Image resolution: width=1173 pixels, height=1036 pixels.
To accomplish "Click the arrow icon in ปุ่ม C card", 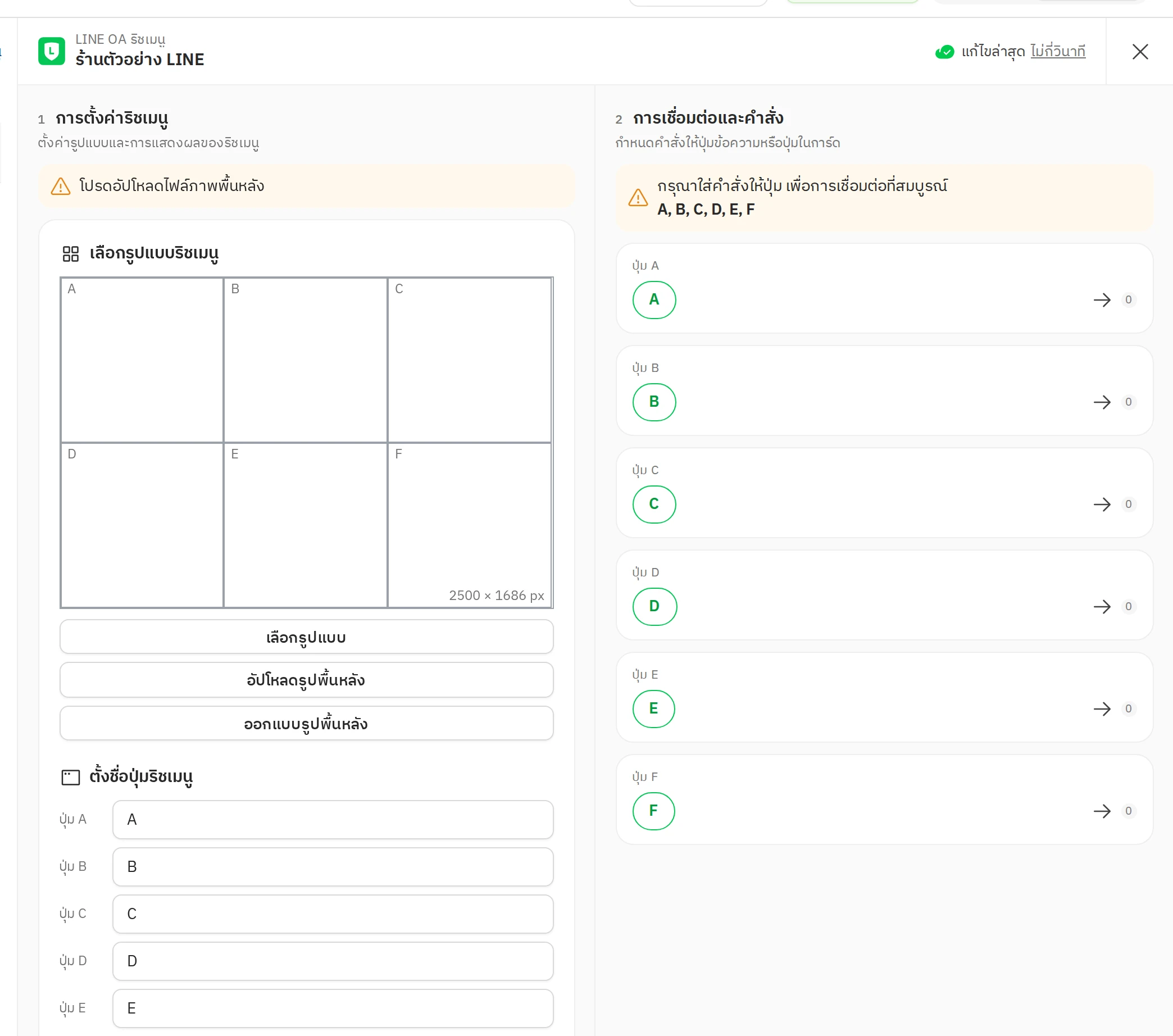I will tap(1102, 504).
